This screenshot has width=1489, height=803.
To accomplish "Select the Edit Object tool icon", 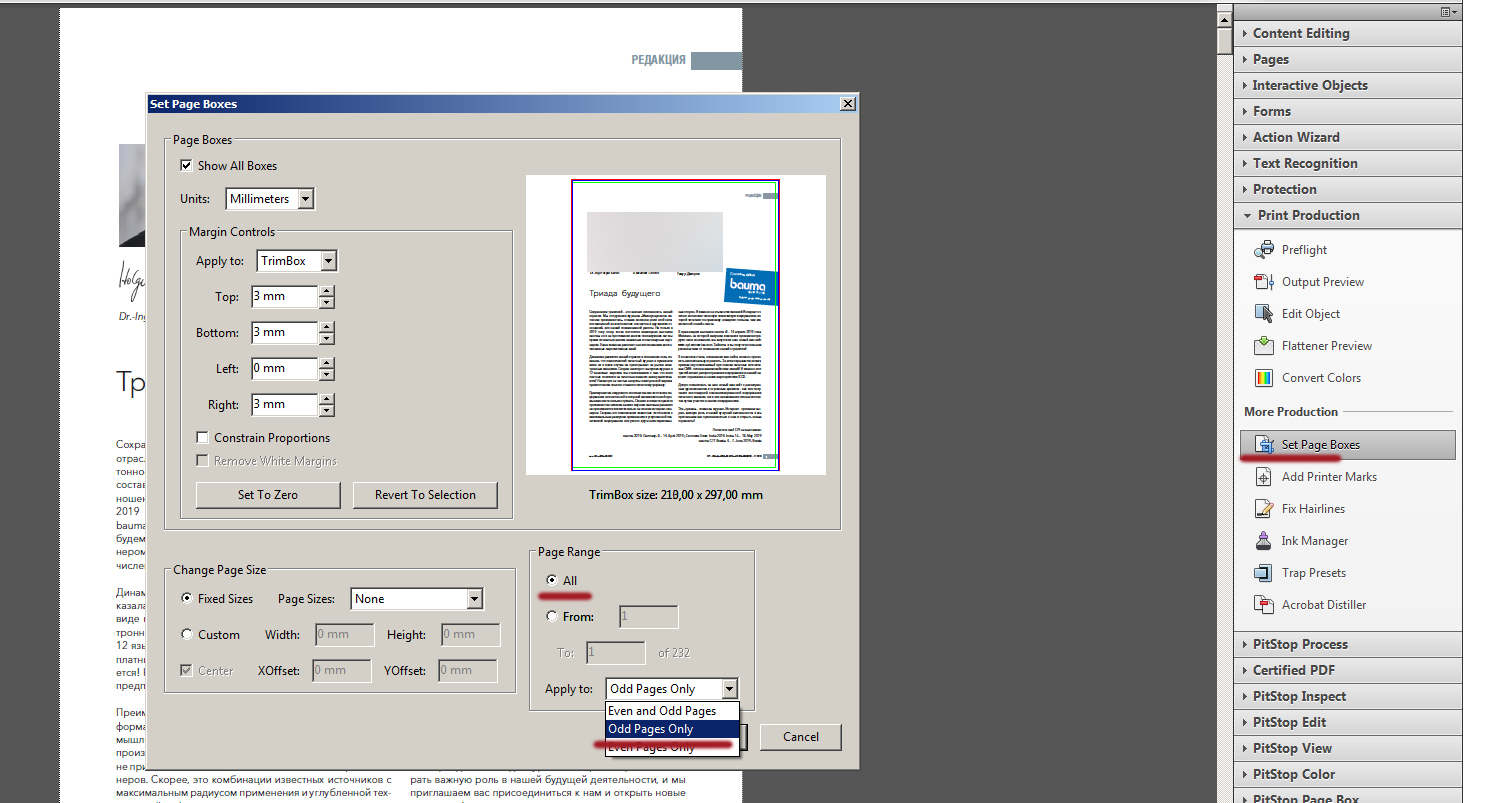I will point(1263,314).
